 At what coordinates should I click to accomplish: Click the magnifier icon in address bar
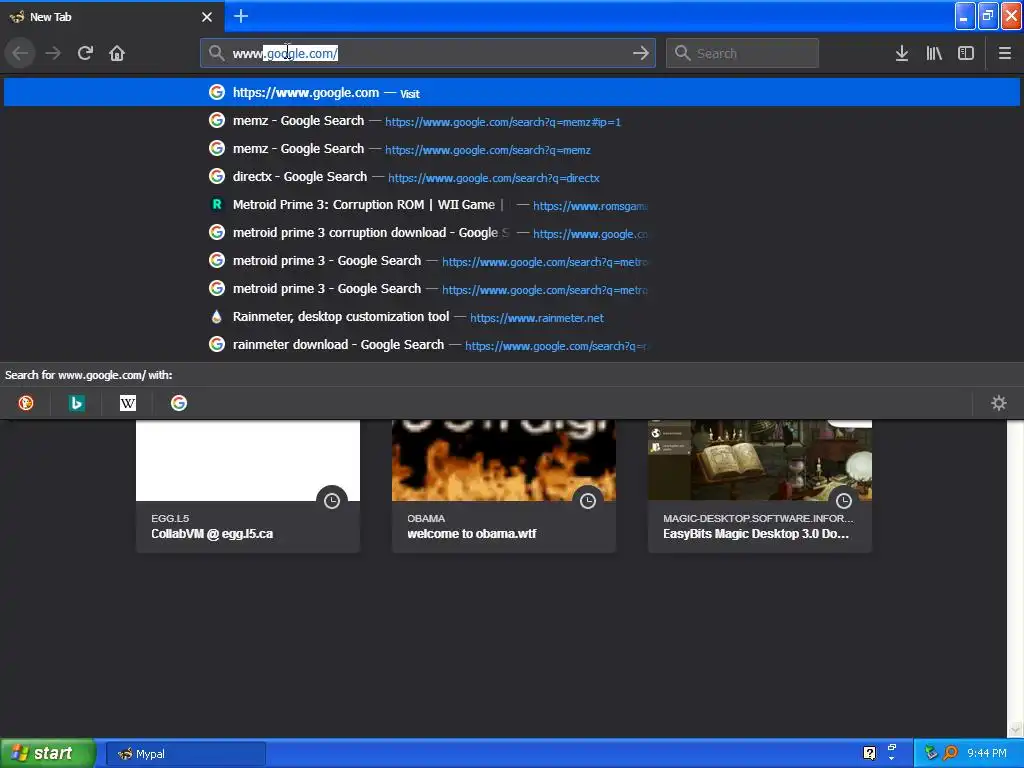pos(216,53)
